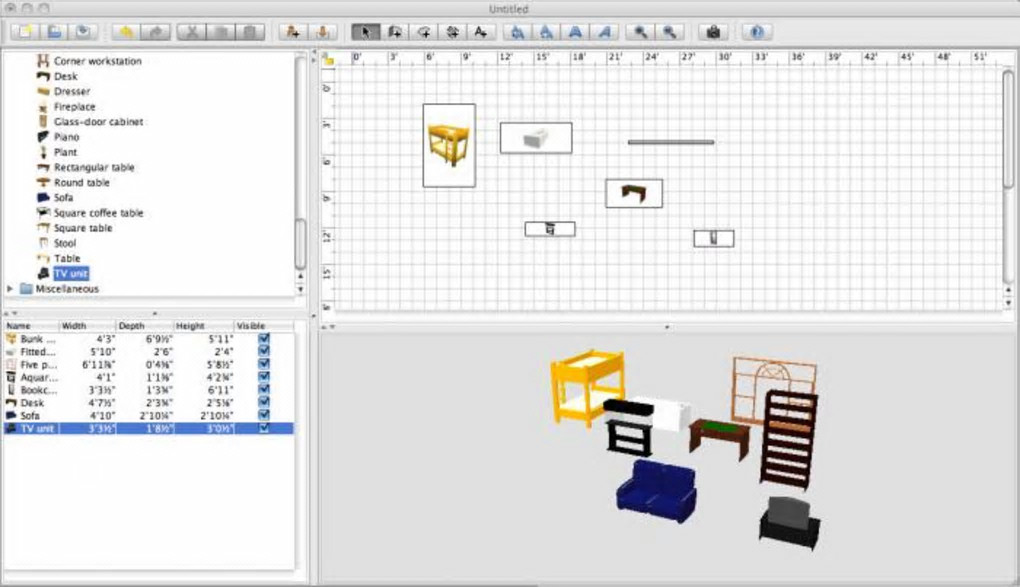Sort furniture list by Name column

click(x=31, y=325)
